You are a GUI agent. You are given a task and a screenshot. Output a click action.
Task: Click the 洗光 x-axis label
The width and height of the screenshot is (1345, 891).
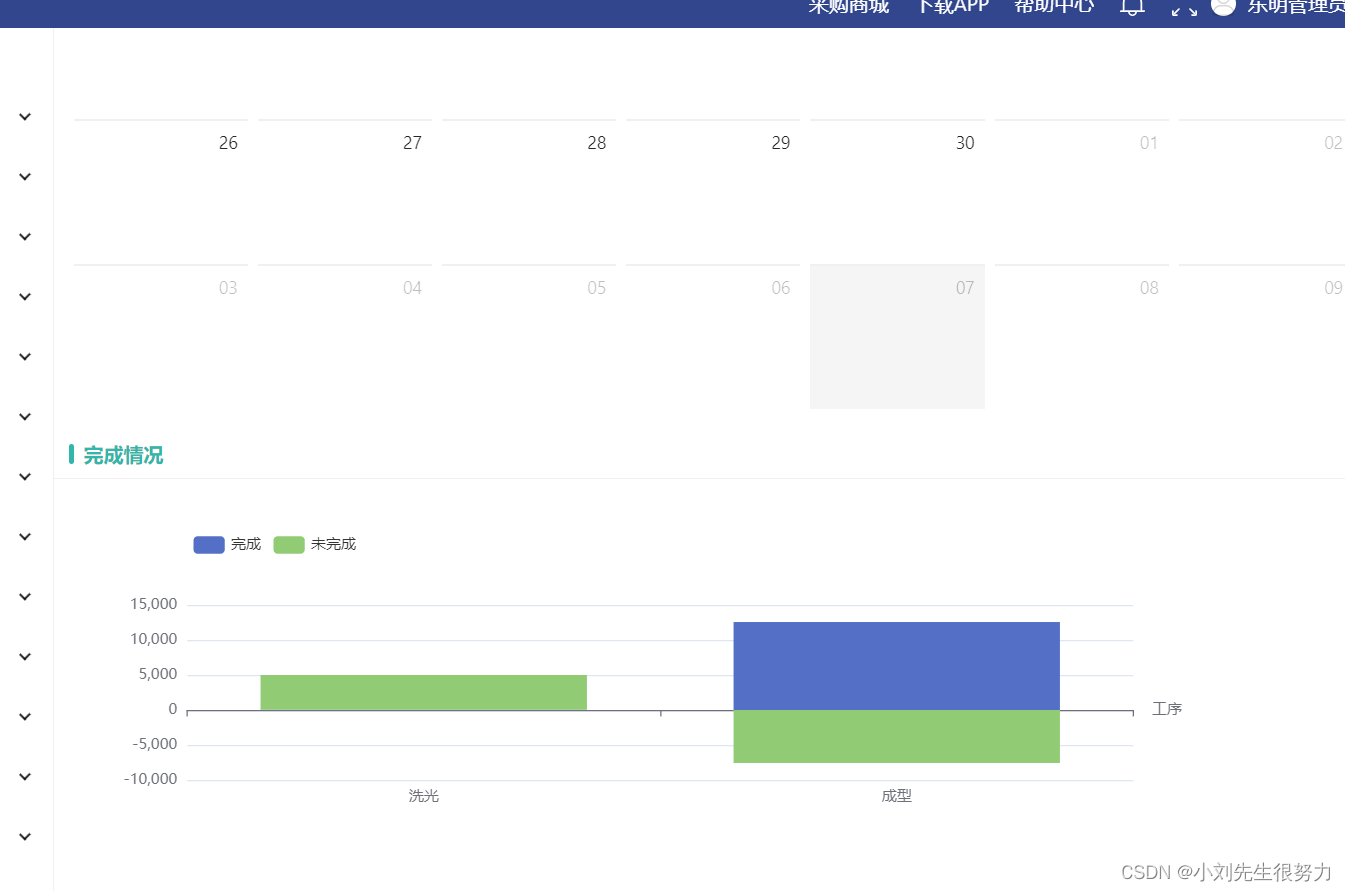point(424,796)
